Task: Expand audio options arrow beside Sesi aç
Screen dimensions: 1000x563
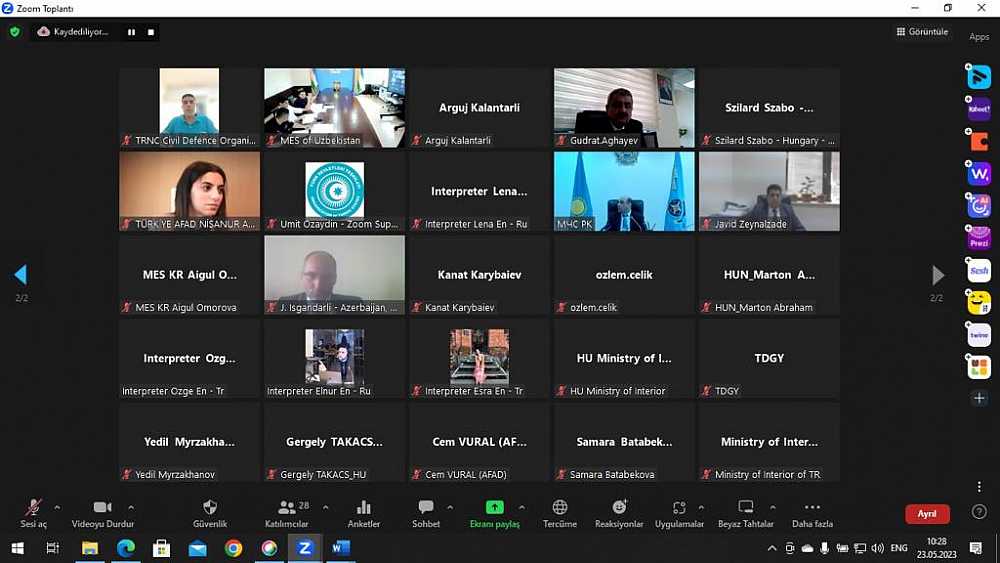Action: (x=57, y=507)
